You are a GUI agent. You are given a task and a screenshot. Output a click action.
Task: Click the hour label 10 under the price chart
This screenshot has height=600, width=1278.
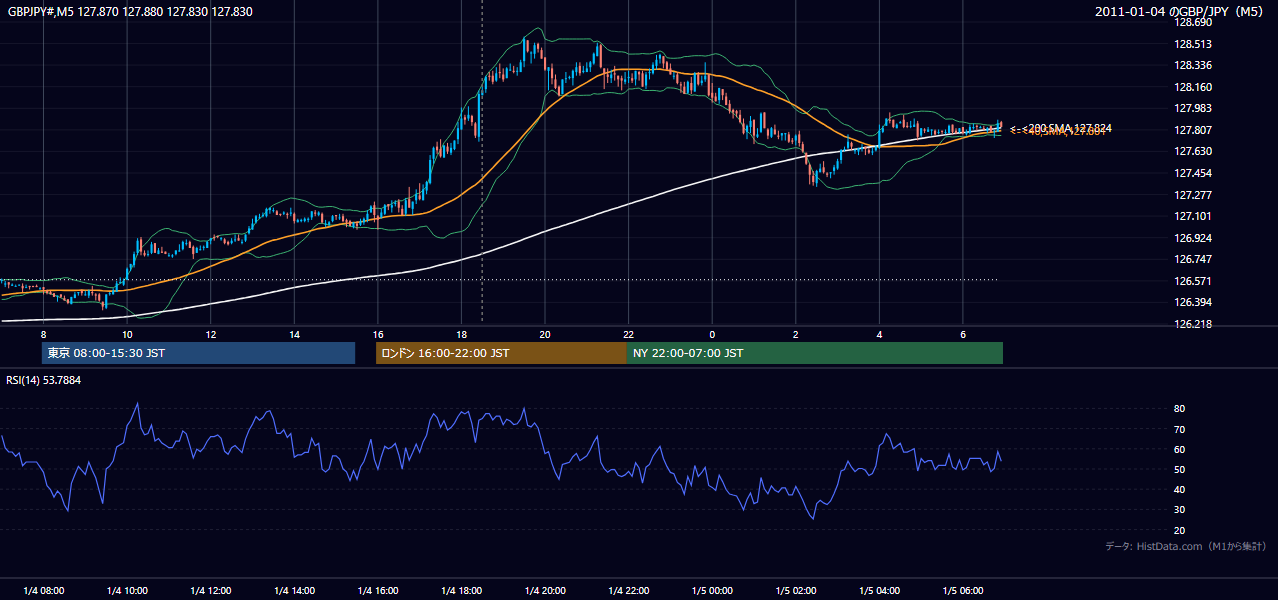[127, 334]
